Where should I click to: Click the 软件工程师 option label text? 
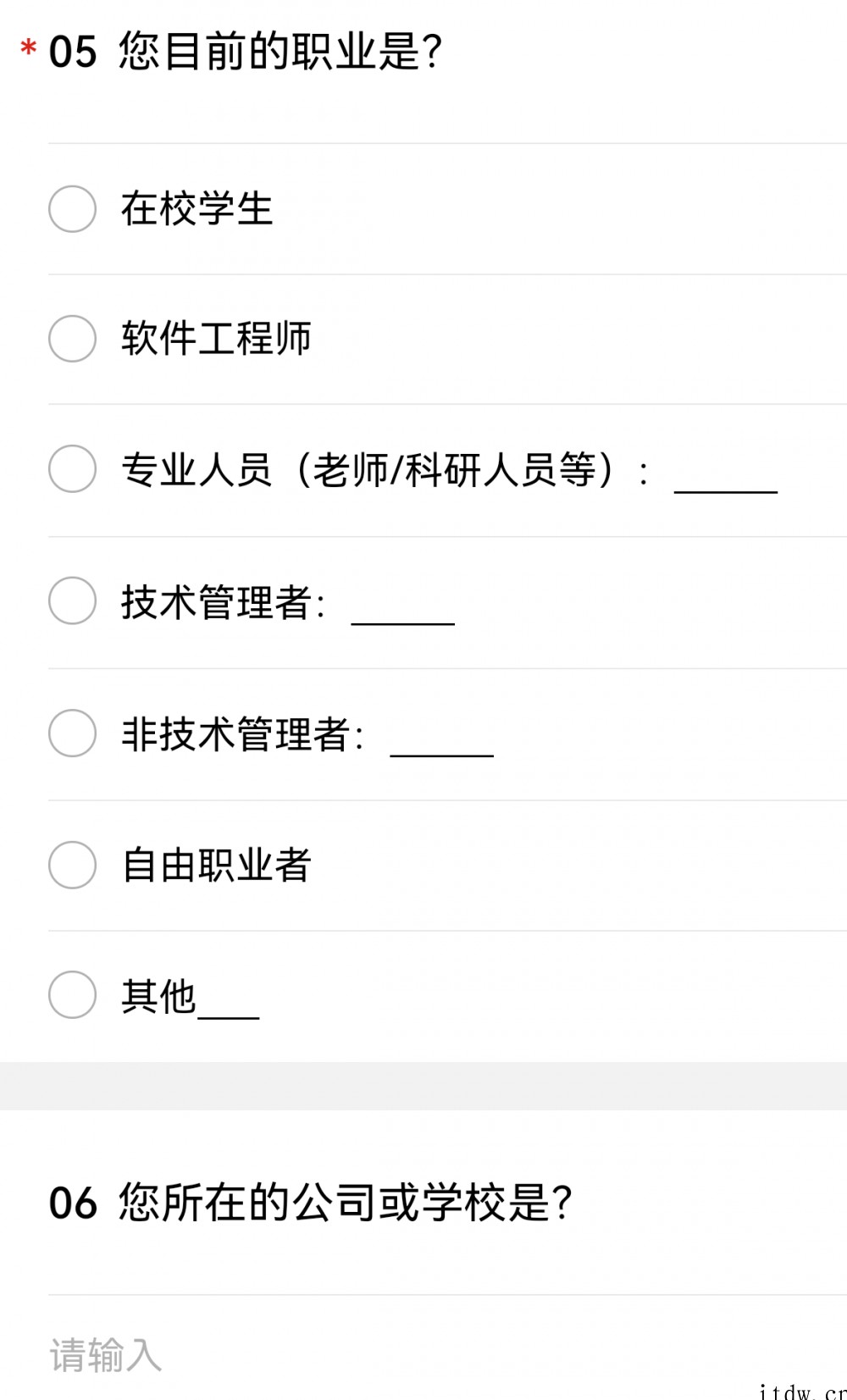[x=216, y=339]
